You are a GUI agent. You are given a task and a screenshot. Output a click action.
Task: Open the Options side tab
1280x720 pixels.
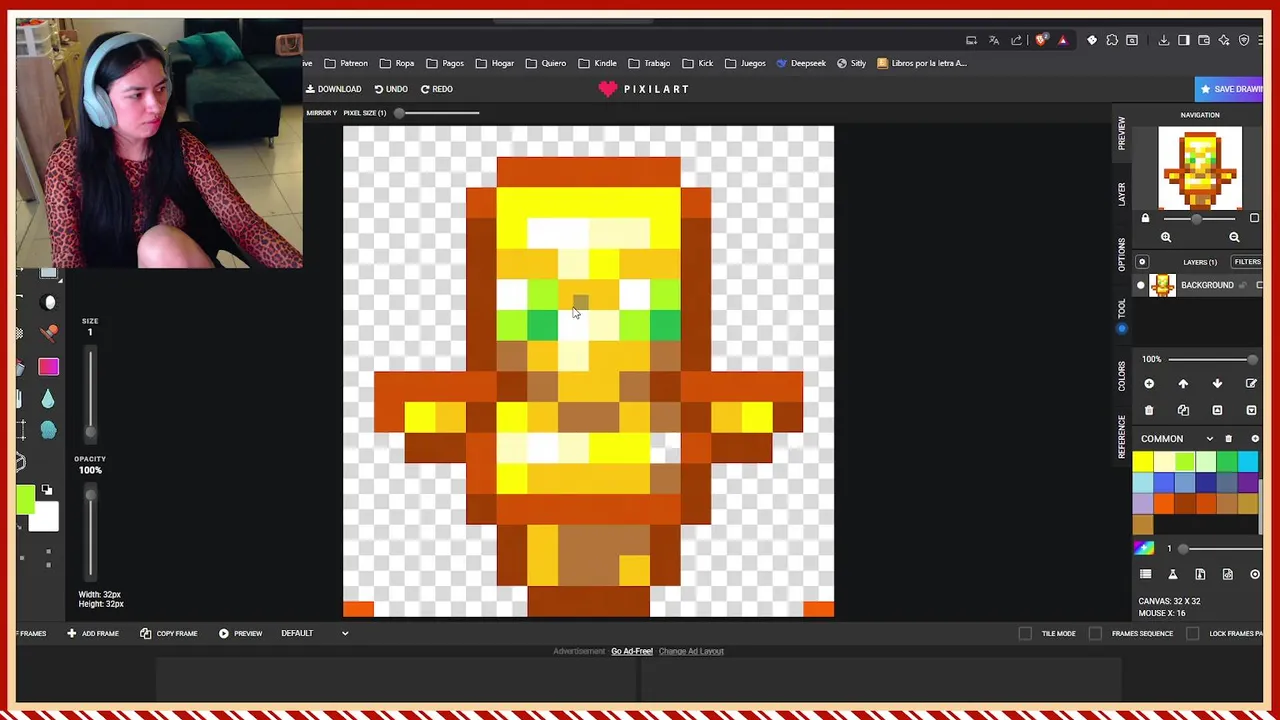click(1122, 254)
